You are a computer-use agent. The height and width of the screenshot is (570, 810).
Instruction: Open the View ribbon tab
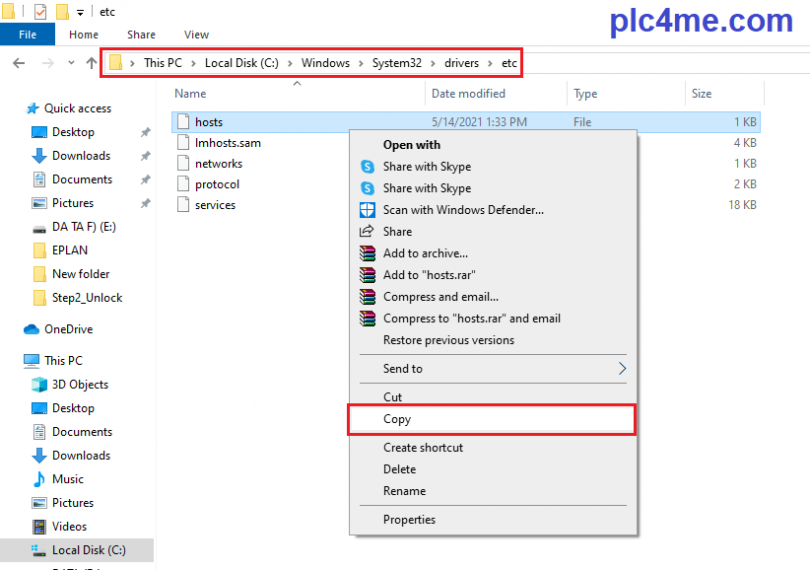196,35
